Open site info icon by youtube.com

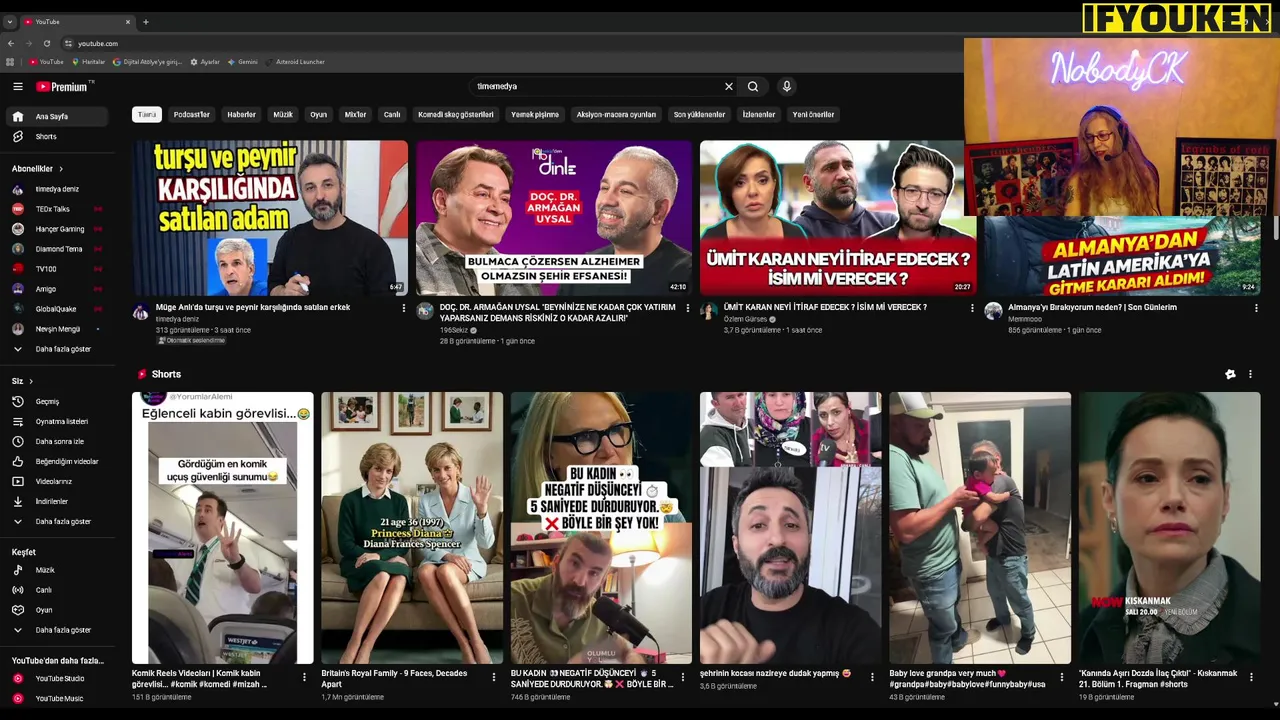click(68, 44)
